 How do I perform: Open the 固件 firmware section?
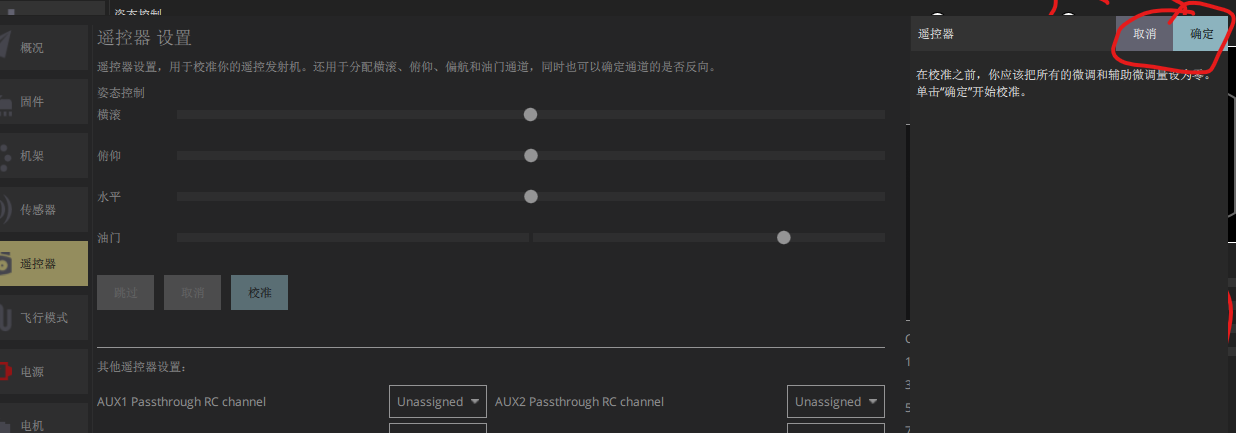(x=43, y=101)
